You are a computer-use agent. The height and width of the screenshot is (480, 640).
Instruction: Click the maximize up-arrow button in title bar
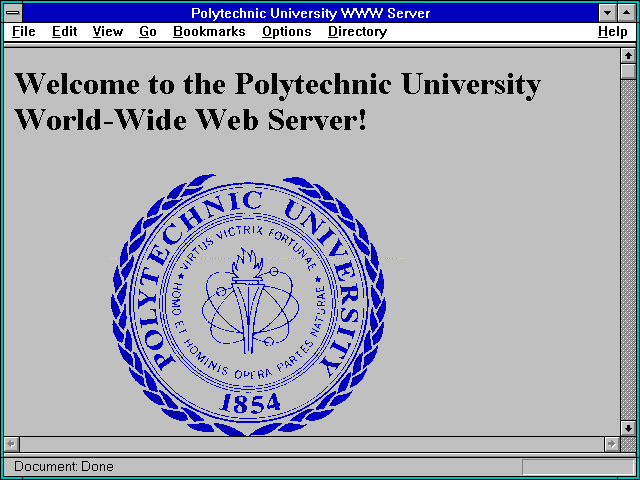[627, 13]
